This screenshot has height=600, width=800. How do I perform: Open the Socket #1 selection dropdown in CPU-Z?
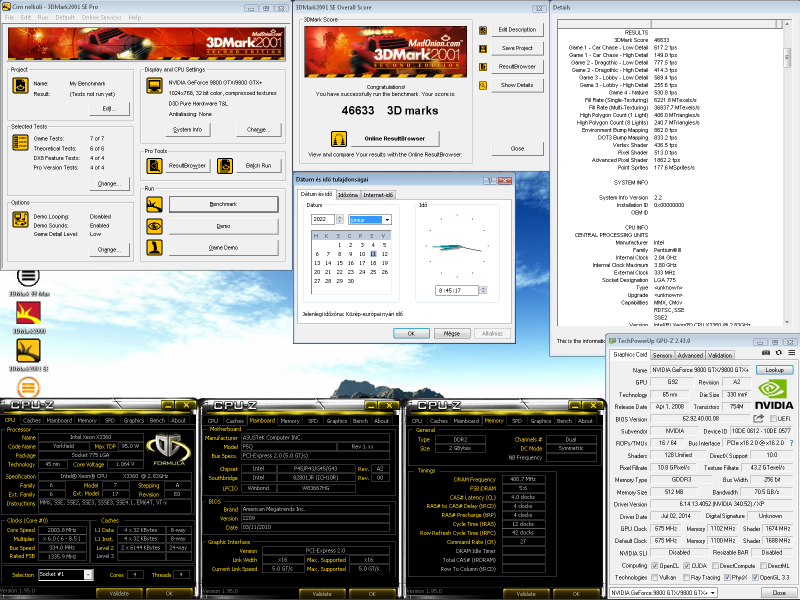tap(88, 575)
